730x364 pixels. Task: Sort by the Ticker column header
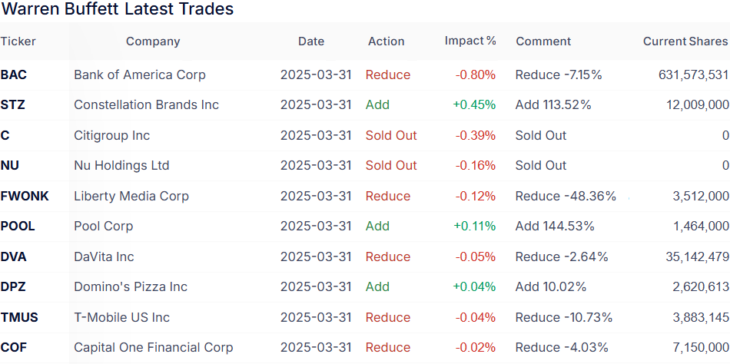click(x=18, y=41)
